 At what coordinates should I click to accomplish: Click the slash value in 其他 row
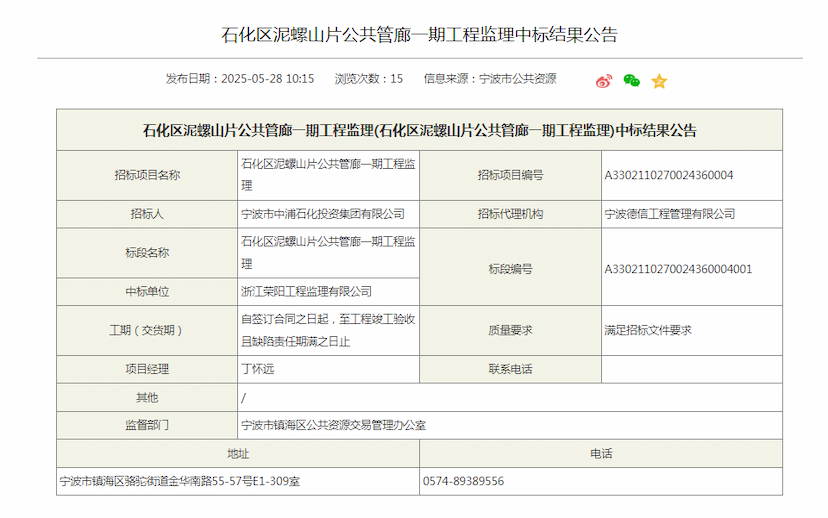[x=243, y=398]
